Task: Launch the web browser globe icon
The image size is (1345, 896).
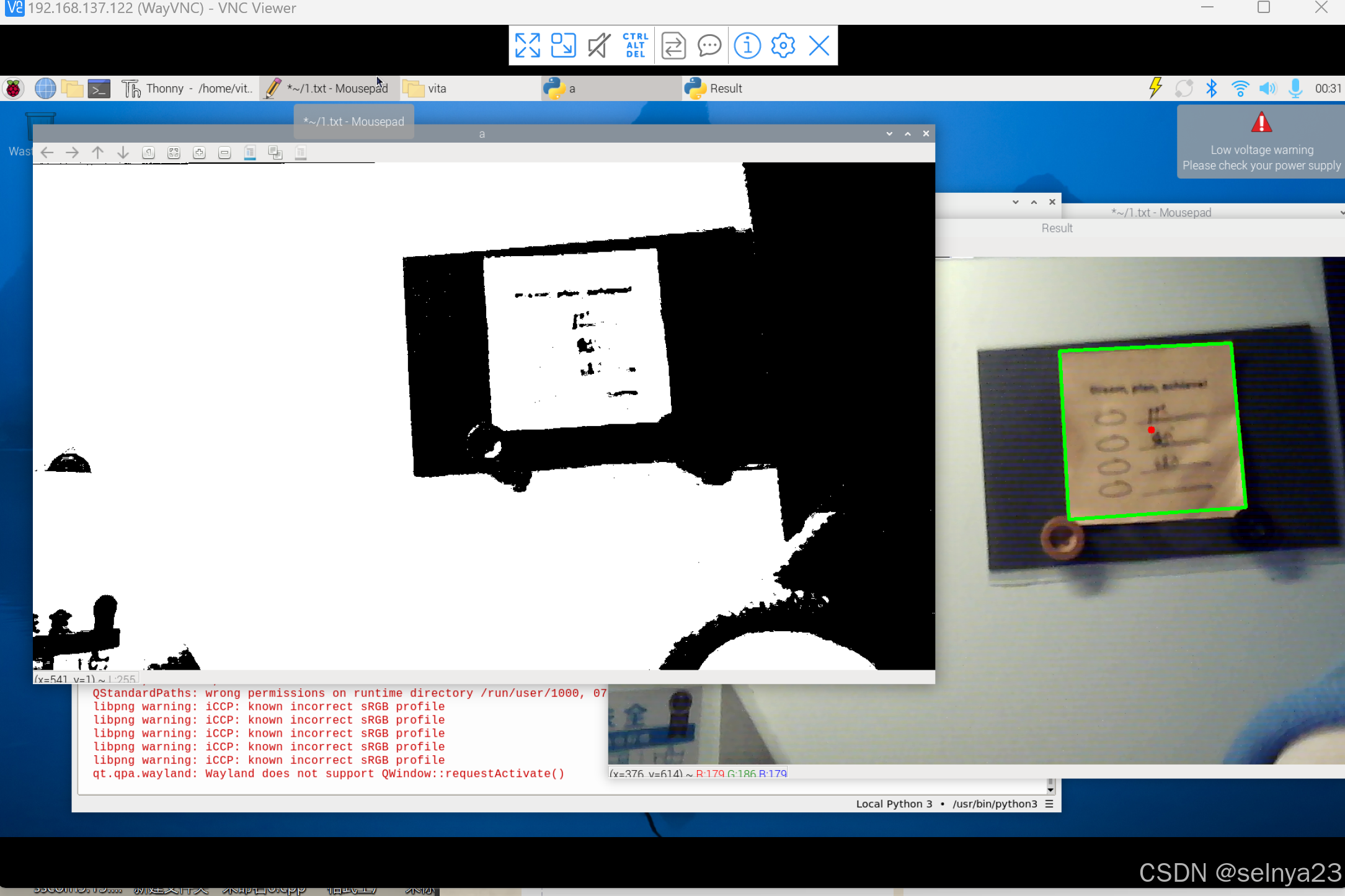Action: [x=45, y=89]
